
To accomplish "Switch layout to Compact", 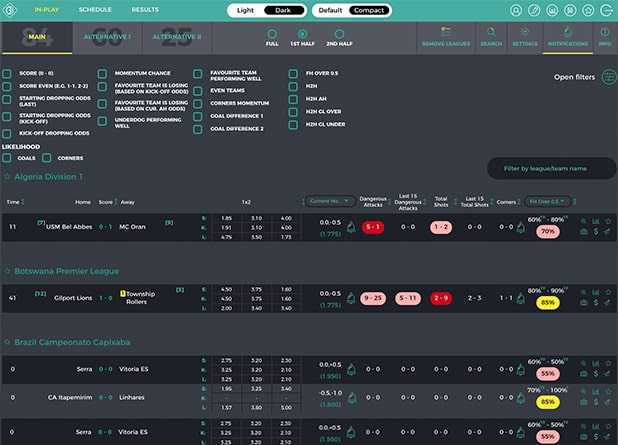I will click(369, 10).
